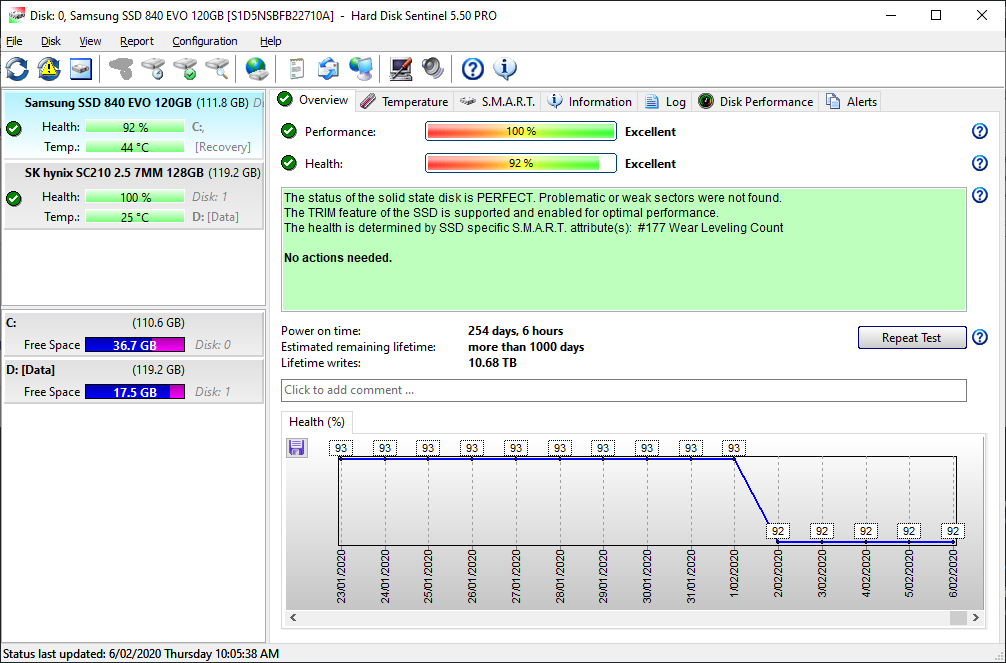
Task: Click SK hynix 100 % health bar
Action: coord(135,197)
